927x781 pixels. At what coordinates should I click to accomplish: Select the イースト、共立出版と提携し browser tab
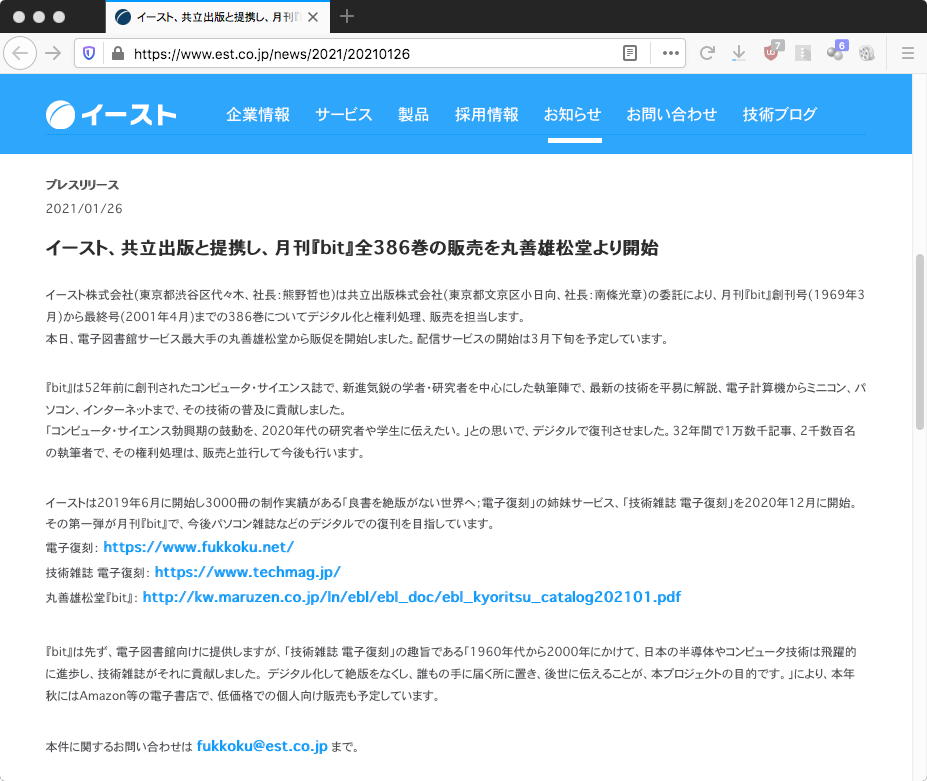click(218, 17)
